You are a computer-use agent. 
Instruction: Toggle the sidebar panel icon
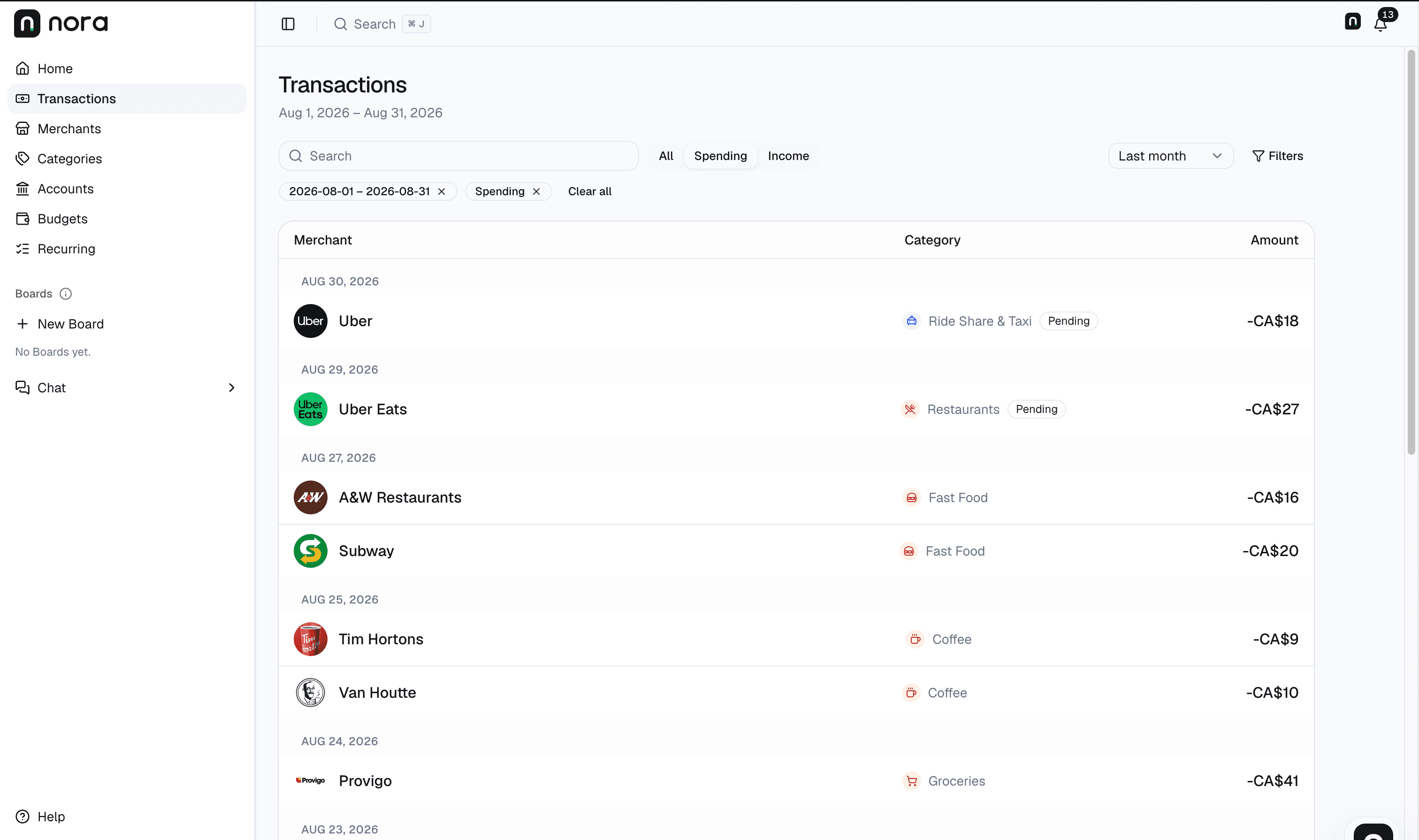pos(288,24)
